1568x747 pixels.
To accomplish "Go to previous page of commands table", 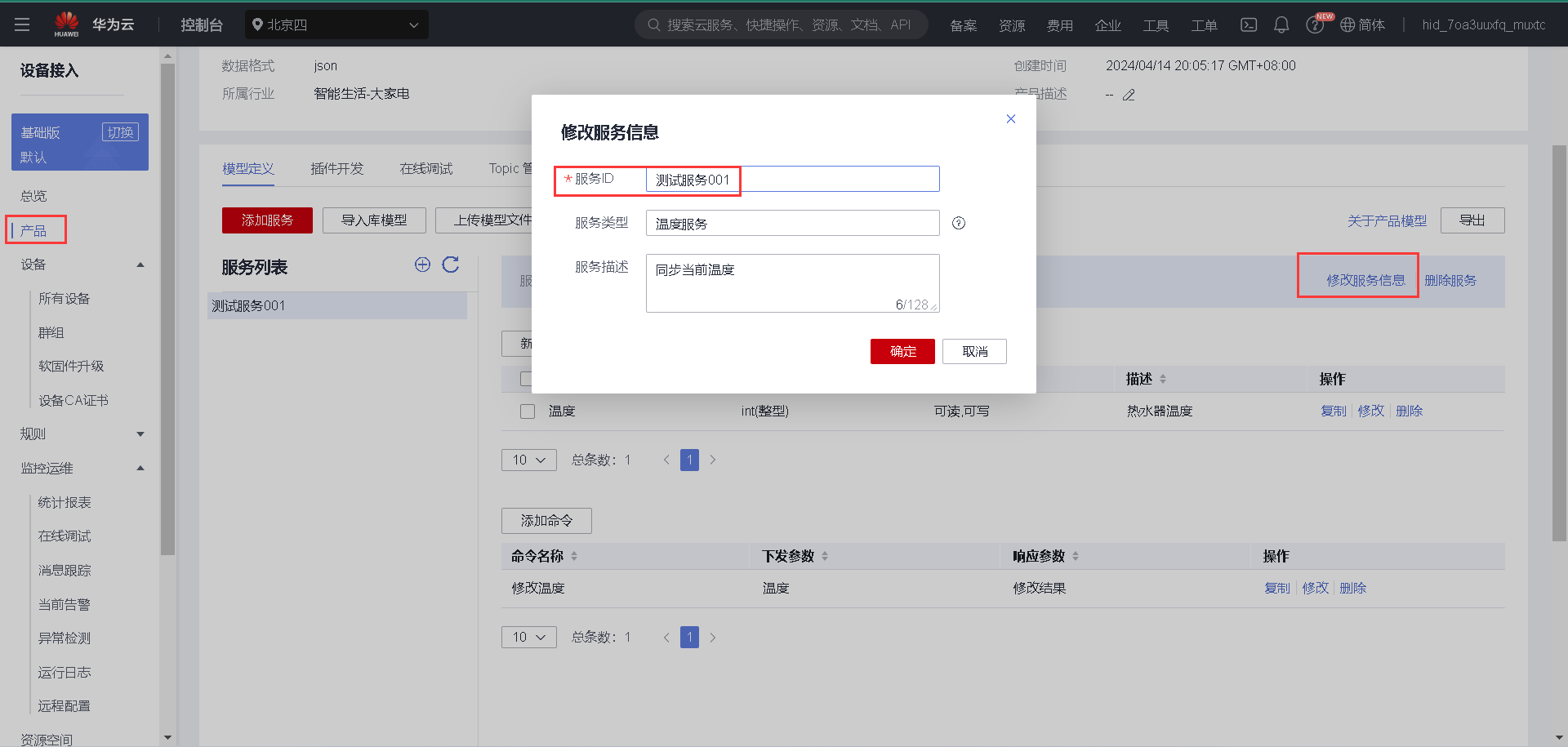I will (x=666, y=637).
